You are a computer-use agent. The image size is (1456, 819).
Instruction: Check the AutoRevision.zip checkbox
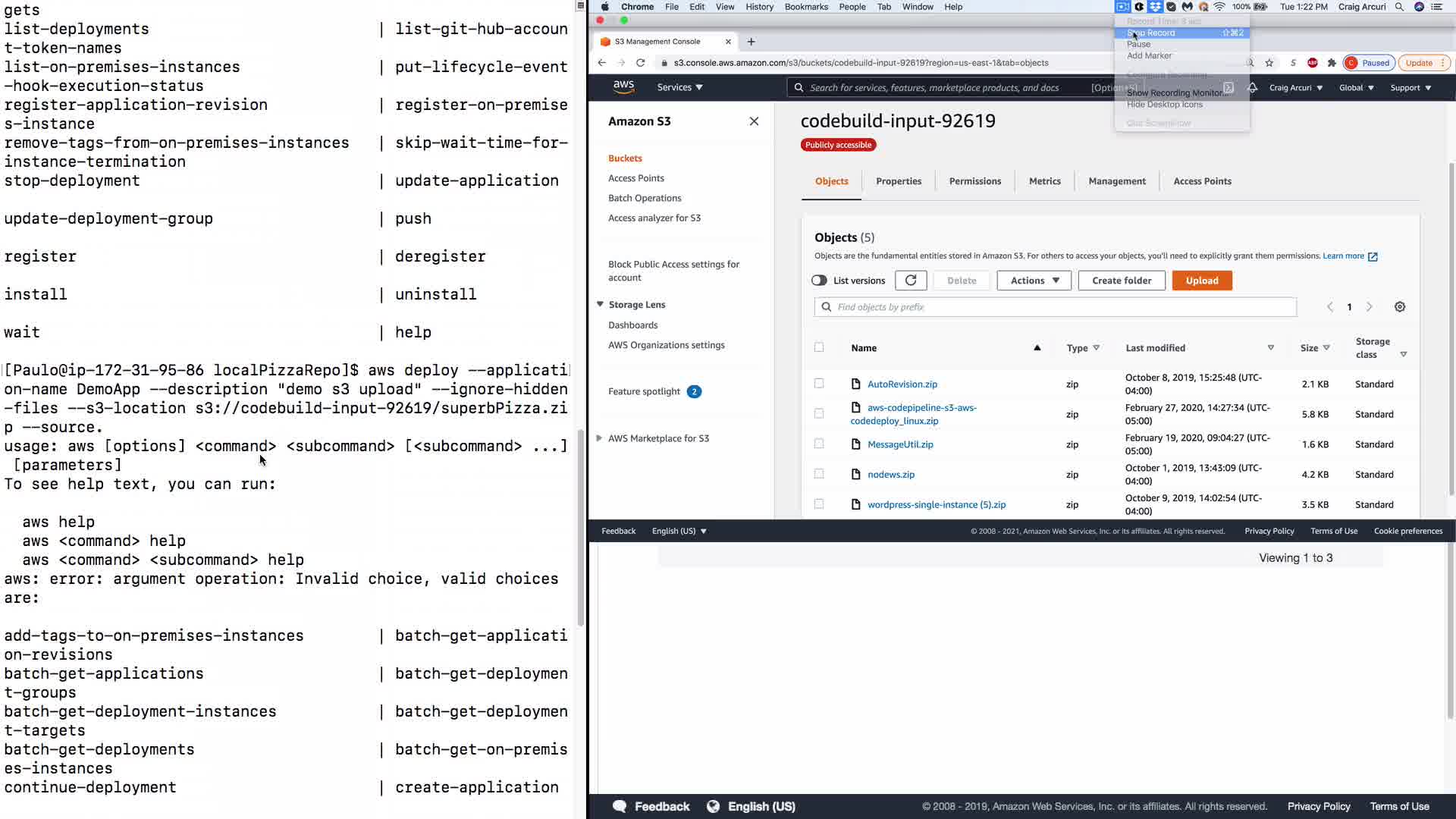[819, 384]
